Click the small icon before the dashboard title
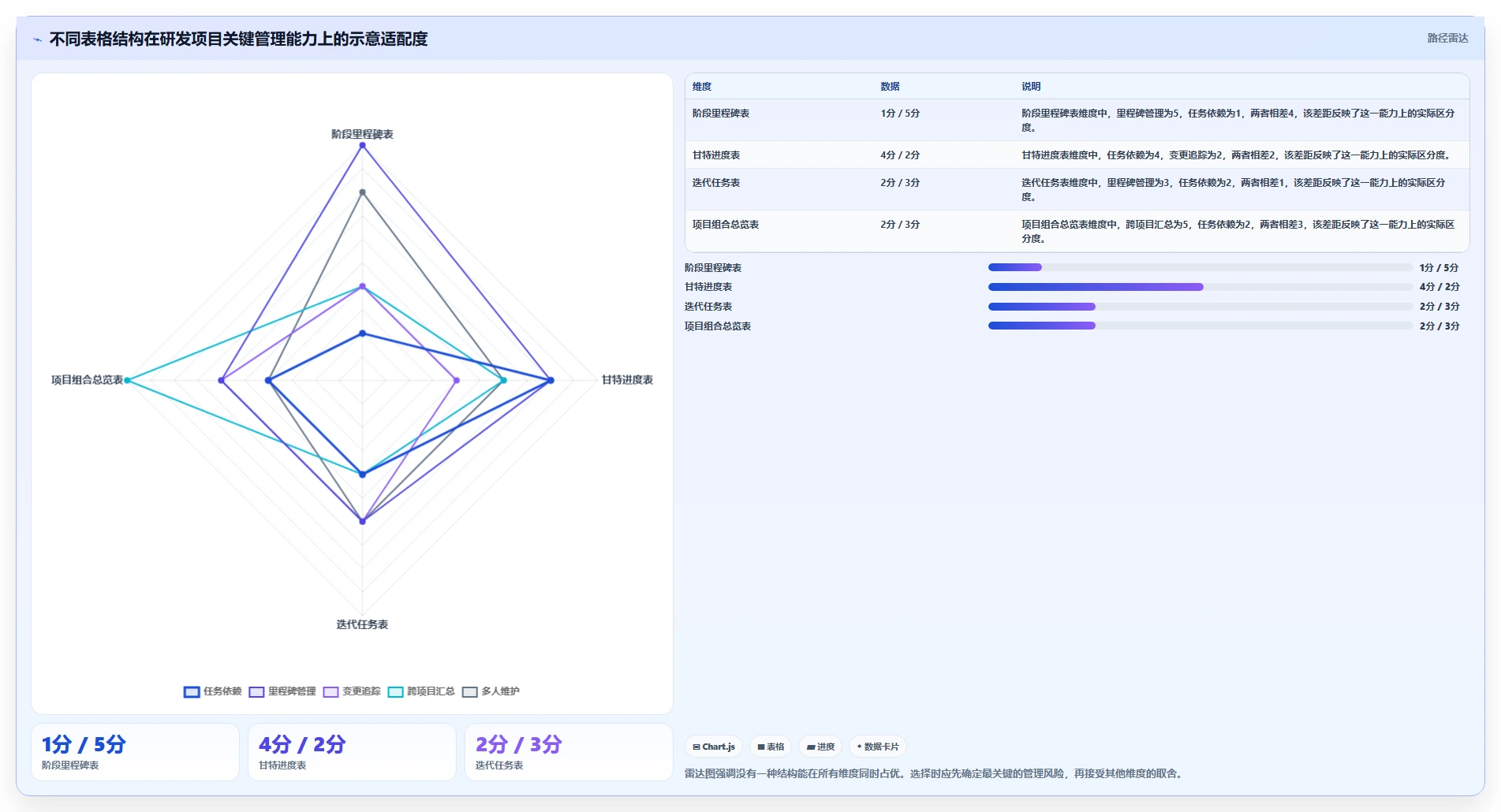The height and width of the screenshot is (812, 1501). tap(37, 39)
